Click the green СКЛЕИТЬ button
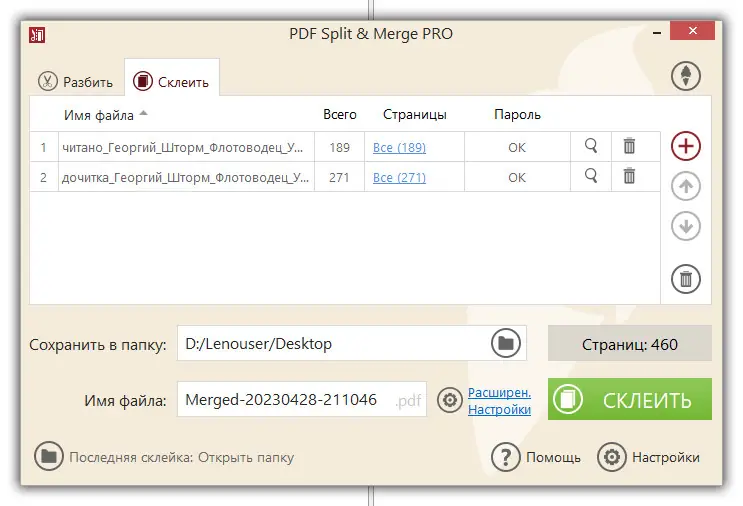This screenshot has height=506, width=743. [630, 399]
